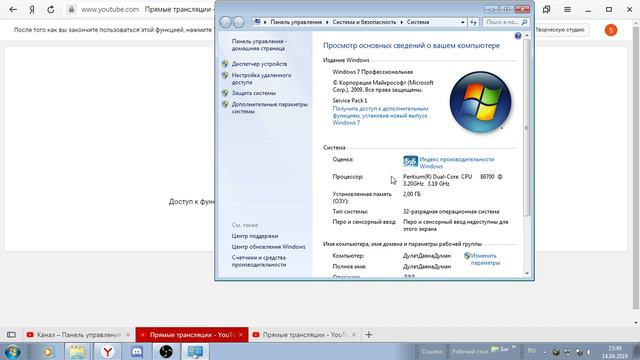This screenshot has height=360, width=640.
Task: Click the browser back arrow
Action: [13, 9]
